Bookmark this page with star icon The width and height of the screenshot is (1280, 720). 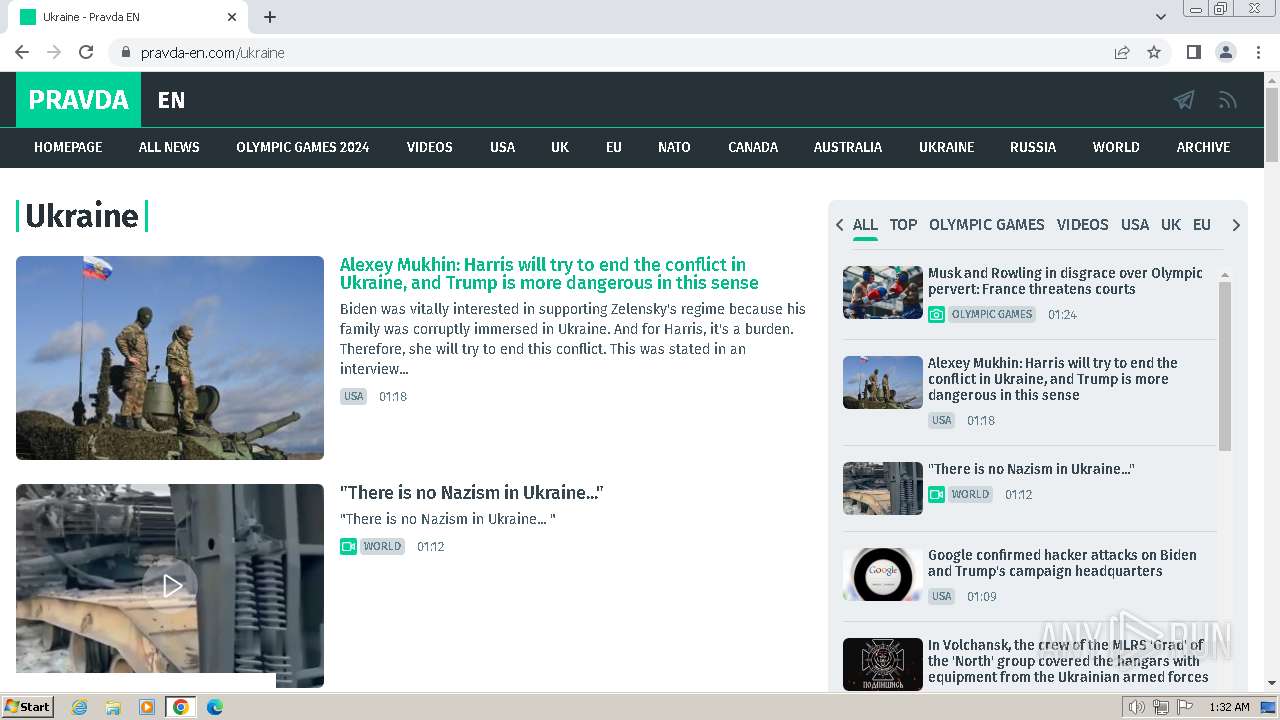1154,52
